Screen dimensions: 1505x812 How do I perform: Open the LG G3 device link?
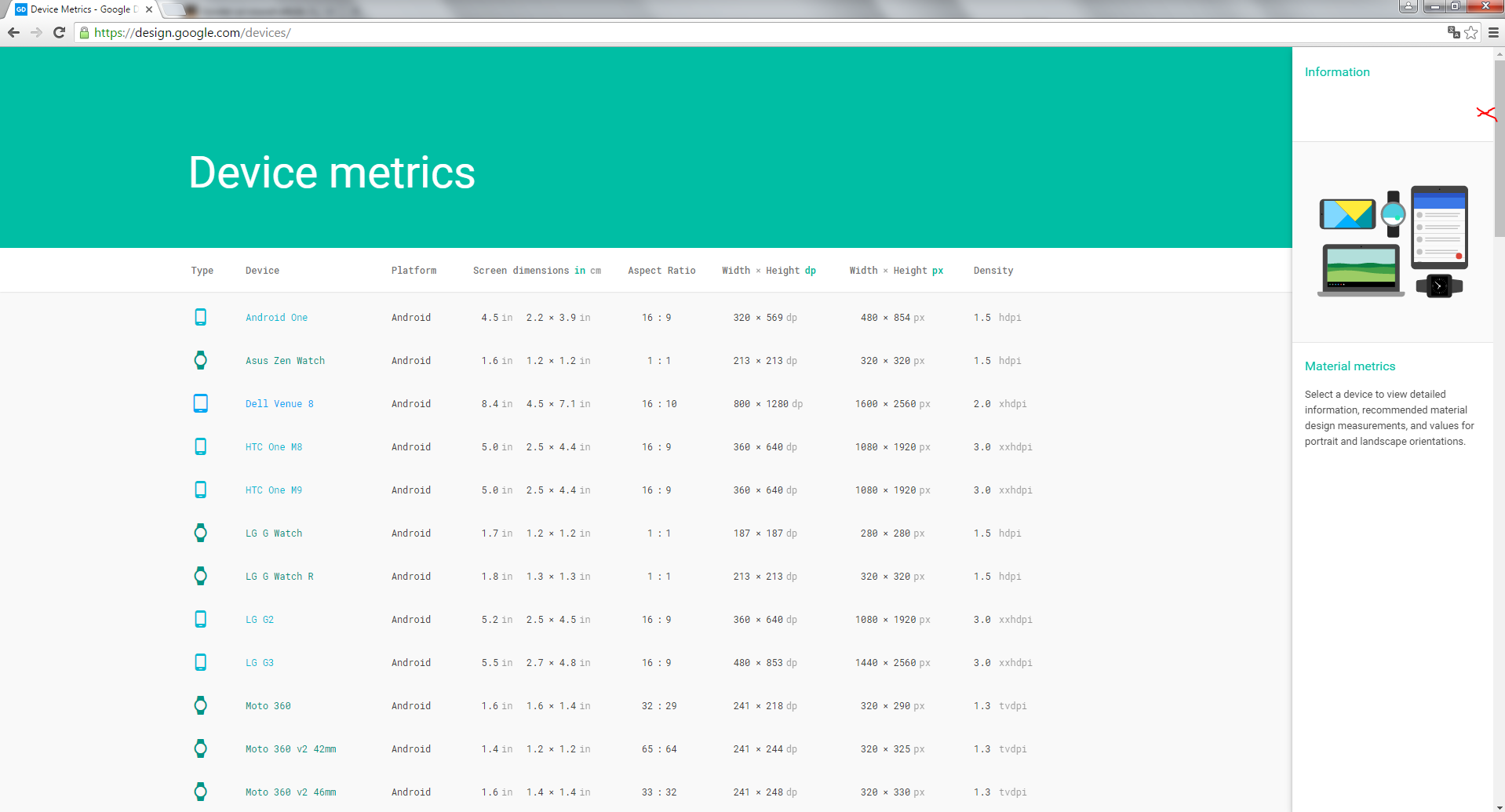pos(260,663)
